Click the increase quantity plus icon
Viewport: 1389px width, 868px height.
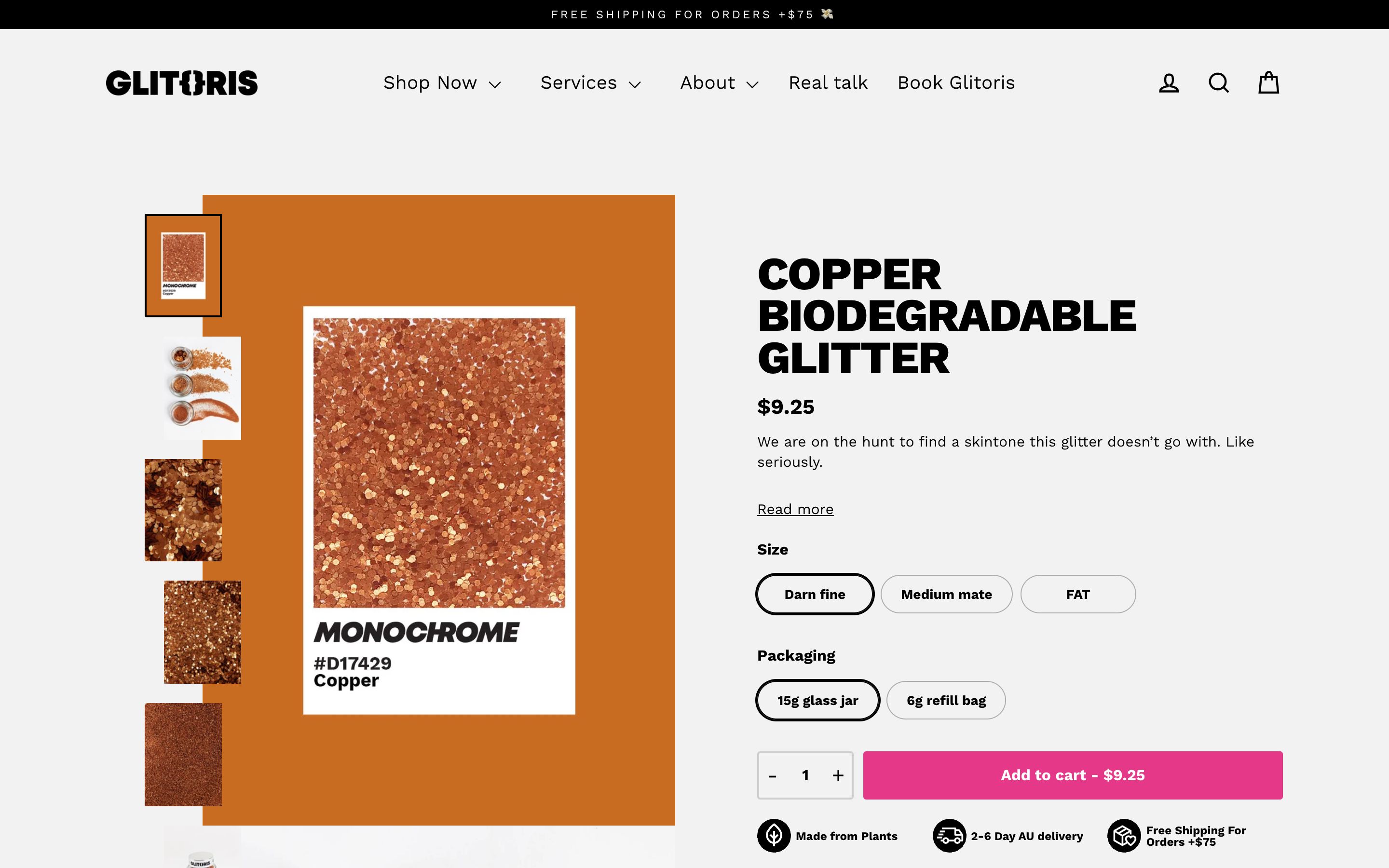[837, 775]
